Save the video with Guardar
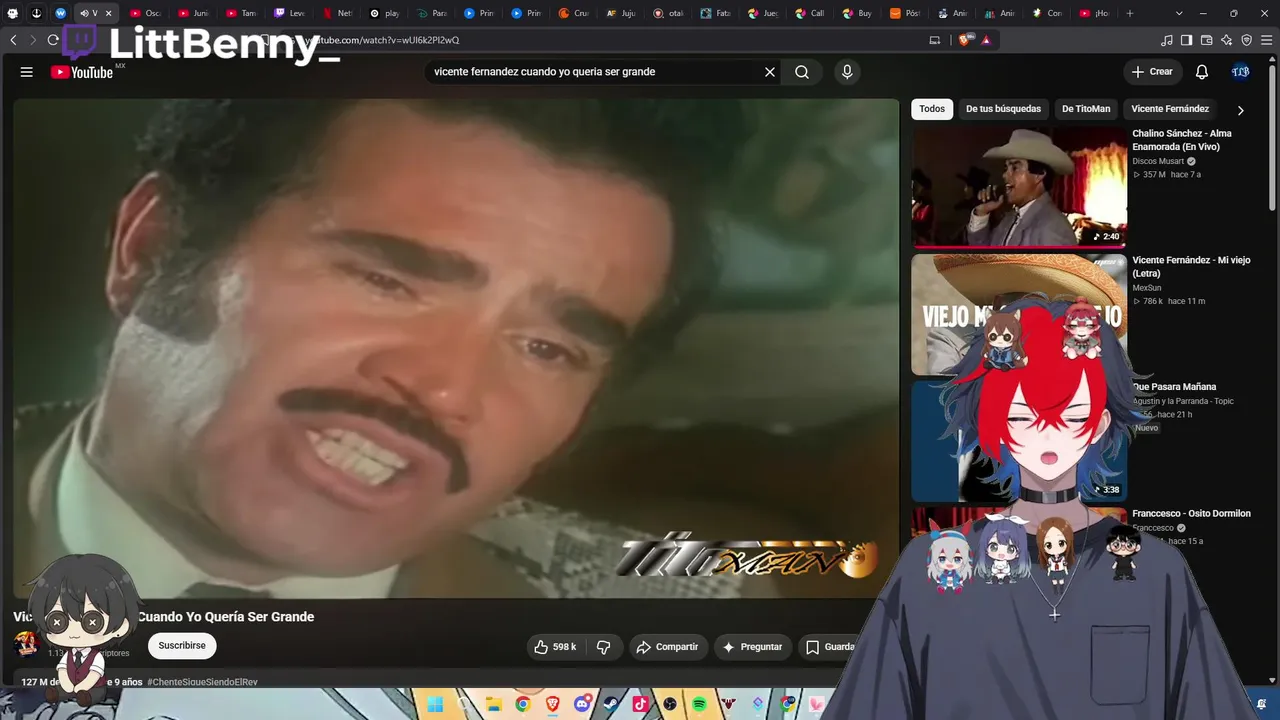The width and height of the screenshot is (1280, 720). 830,647
